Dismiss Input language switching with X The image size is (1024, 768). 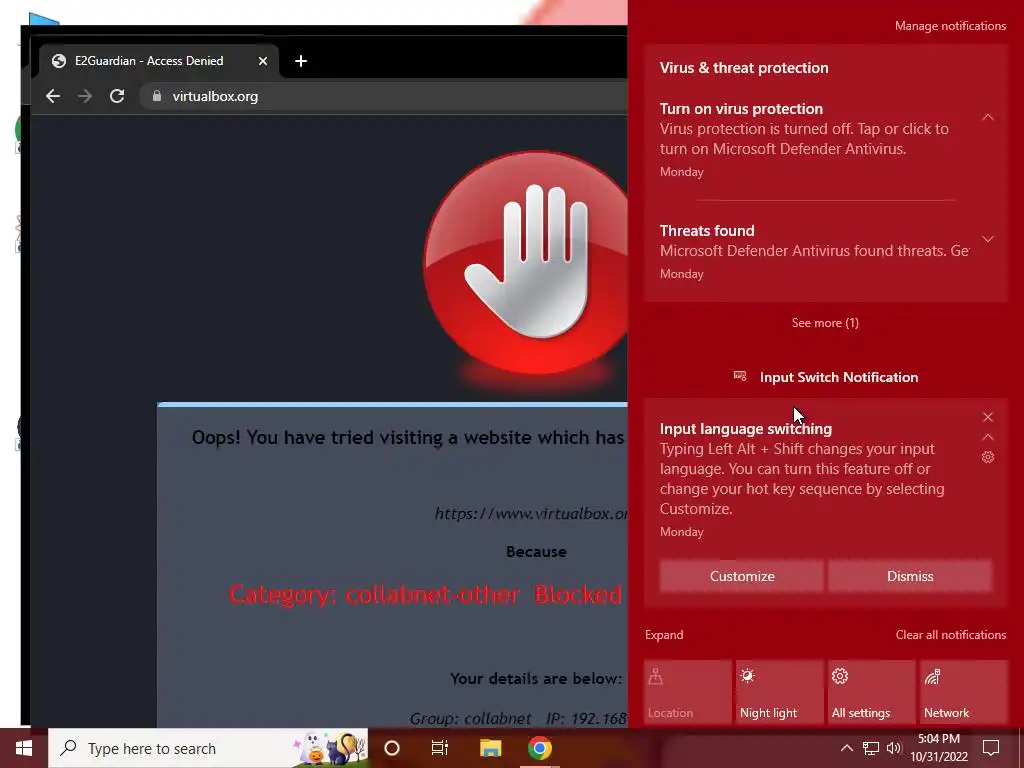click(x=988, y=417)
